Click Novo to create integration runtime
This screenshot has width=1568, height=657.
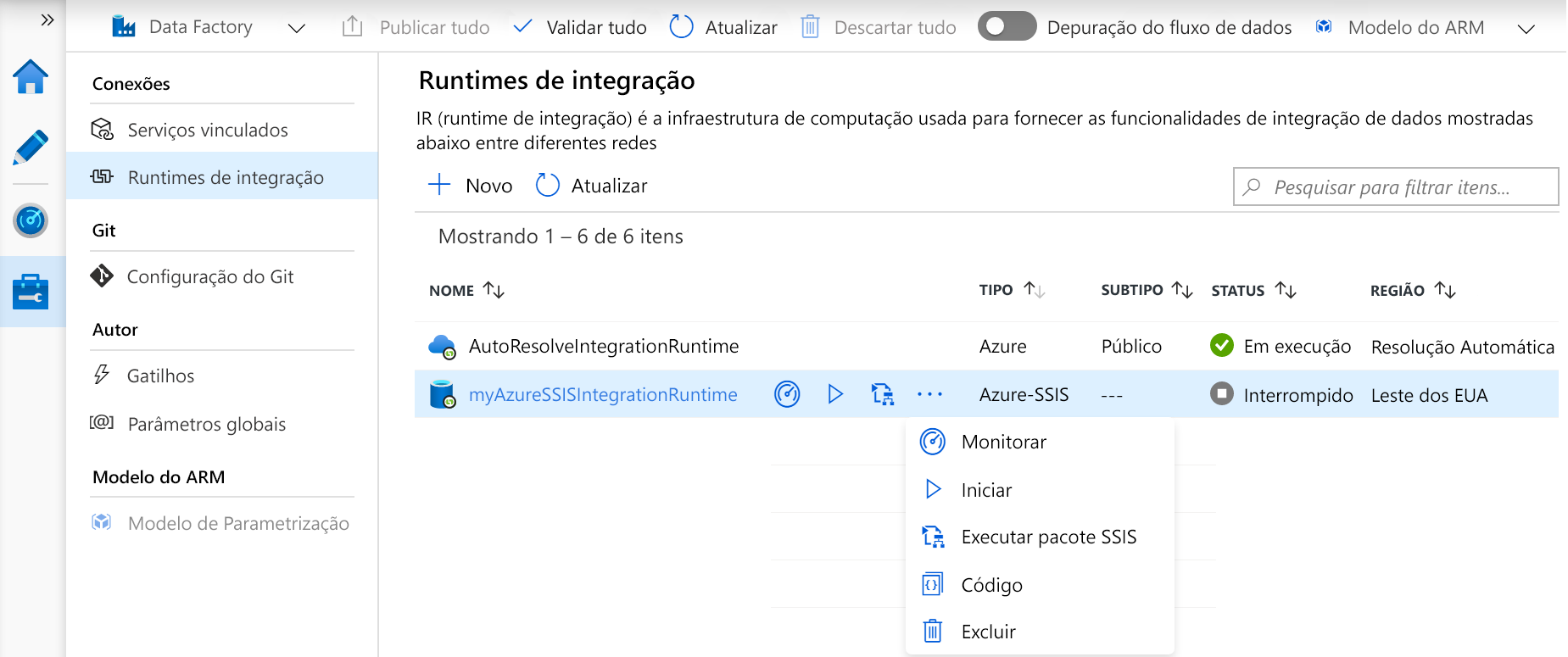click(x=470, y=186)
